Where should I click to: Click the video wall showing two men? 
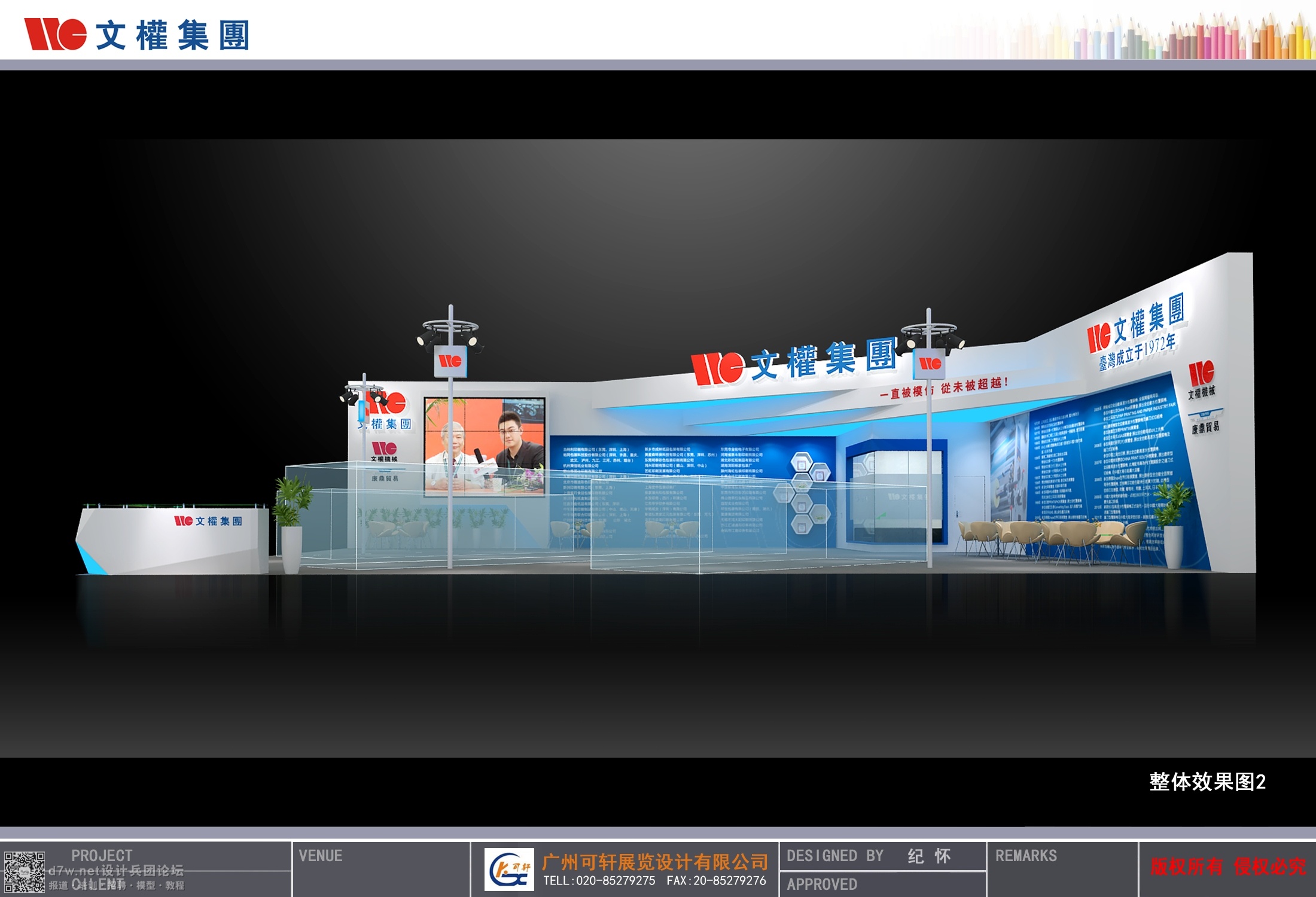click(x=485, y=447)
